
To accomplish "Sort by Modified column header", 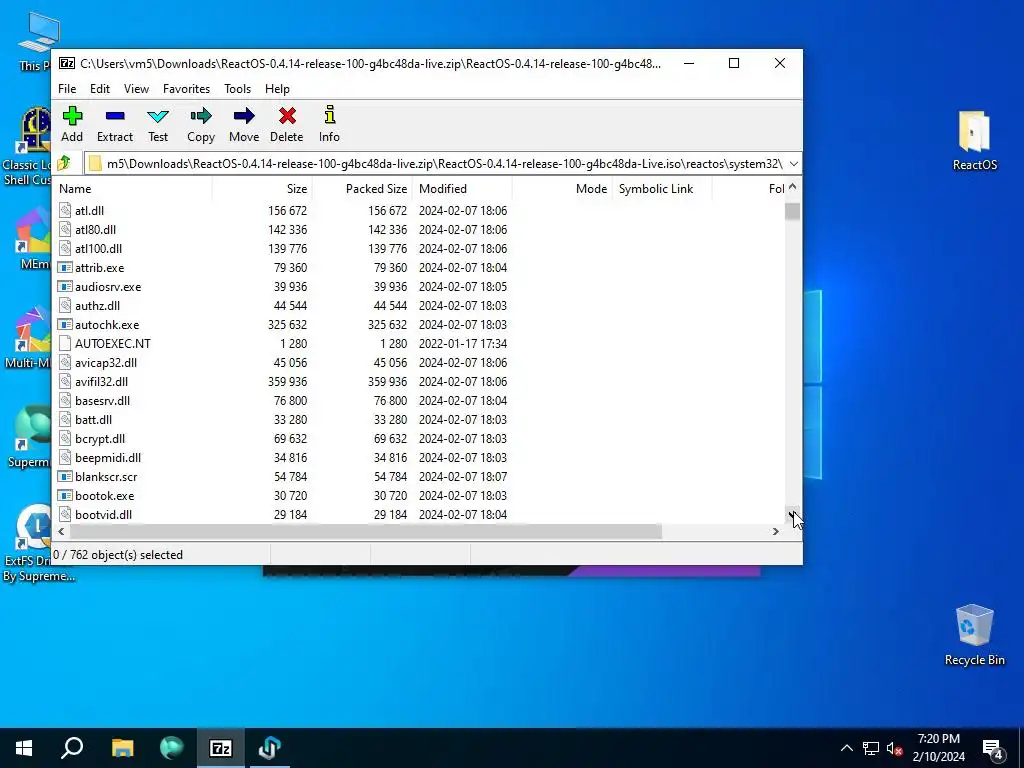I will click(x=462, y=189).
